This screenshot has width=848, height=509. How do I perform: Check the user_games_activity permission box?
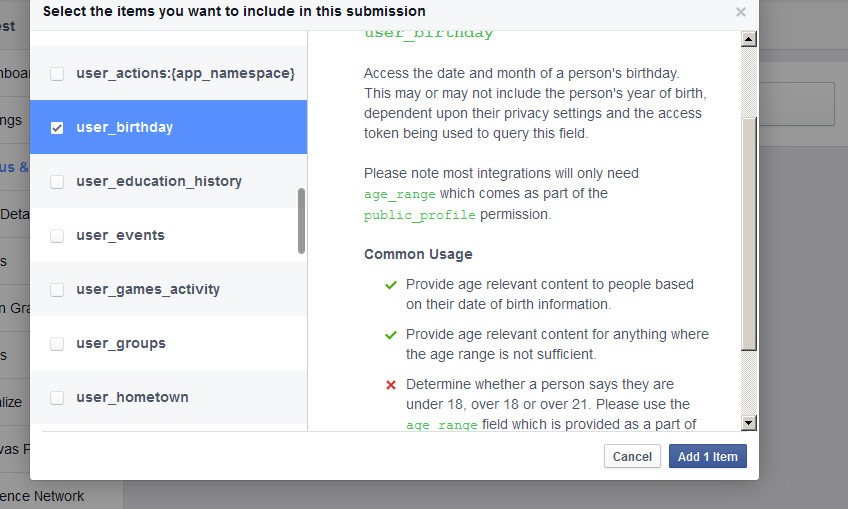57,290
